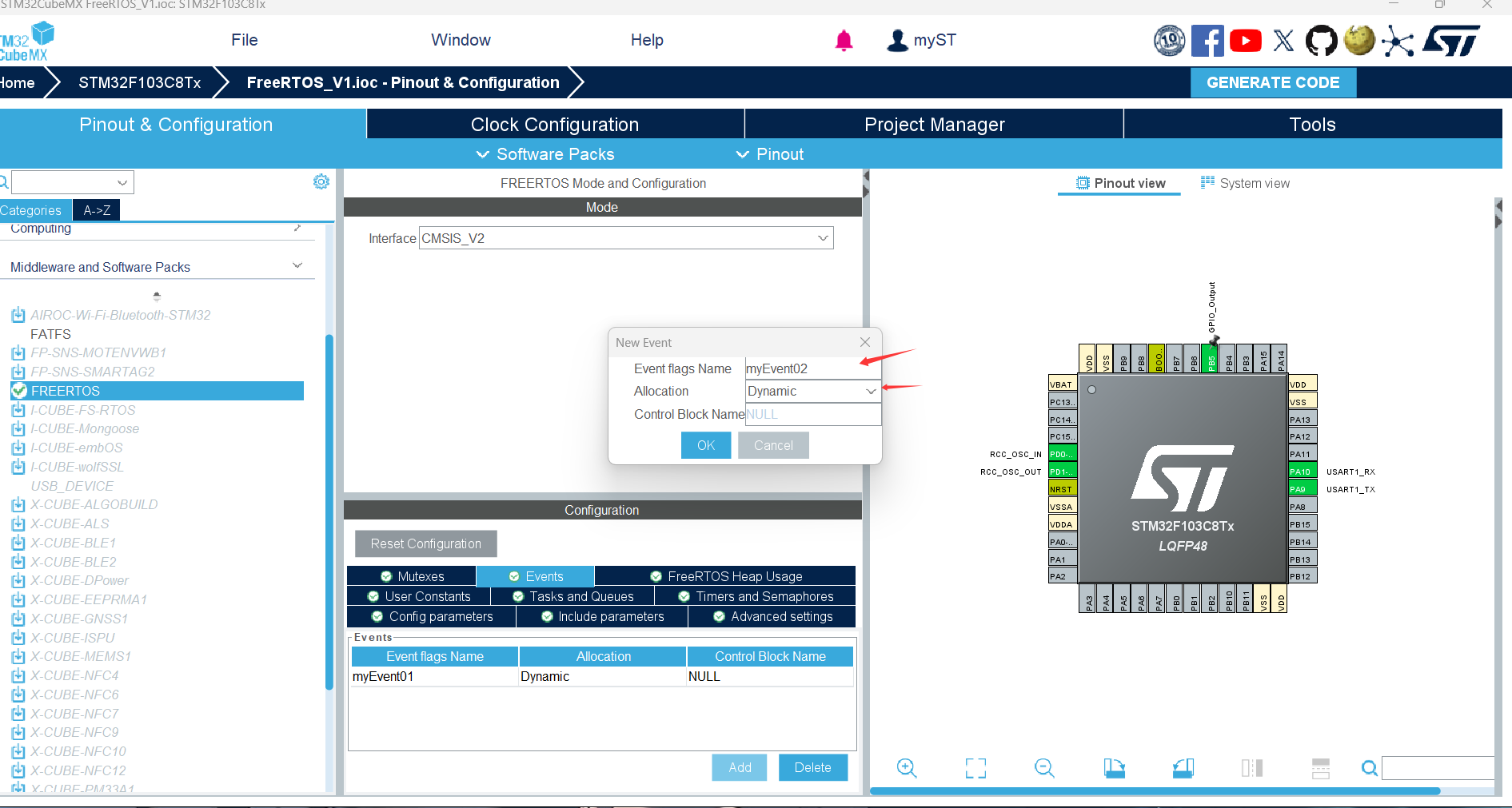
Task: Open the Mutexes configuration tab
Action: tap(412, 576)
